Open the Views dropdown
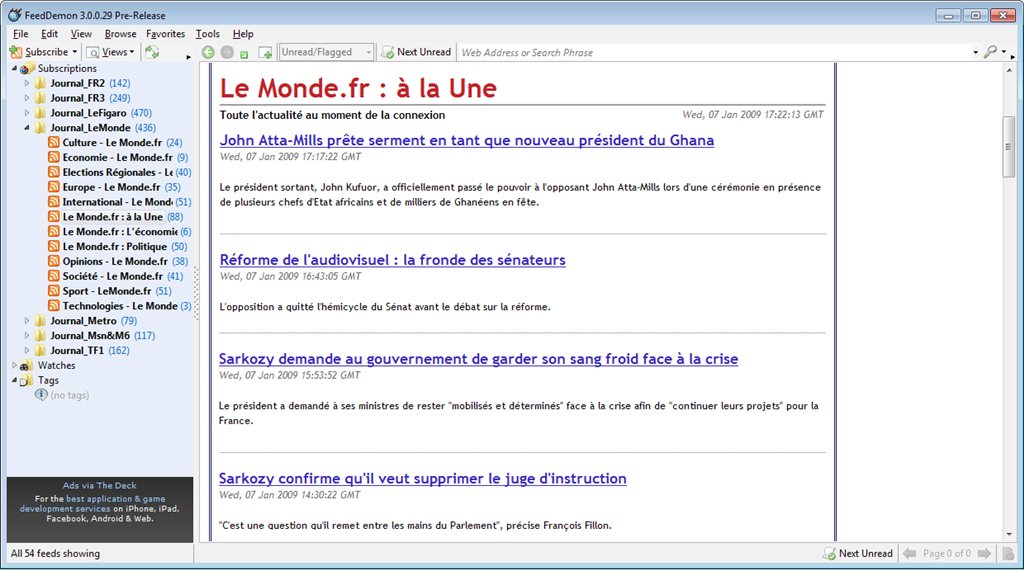Image resolution: width=1024 pixels, height=570 pixels. [x=111, y=52]
